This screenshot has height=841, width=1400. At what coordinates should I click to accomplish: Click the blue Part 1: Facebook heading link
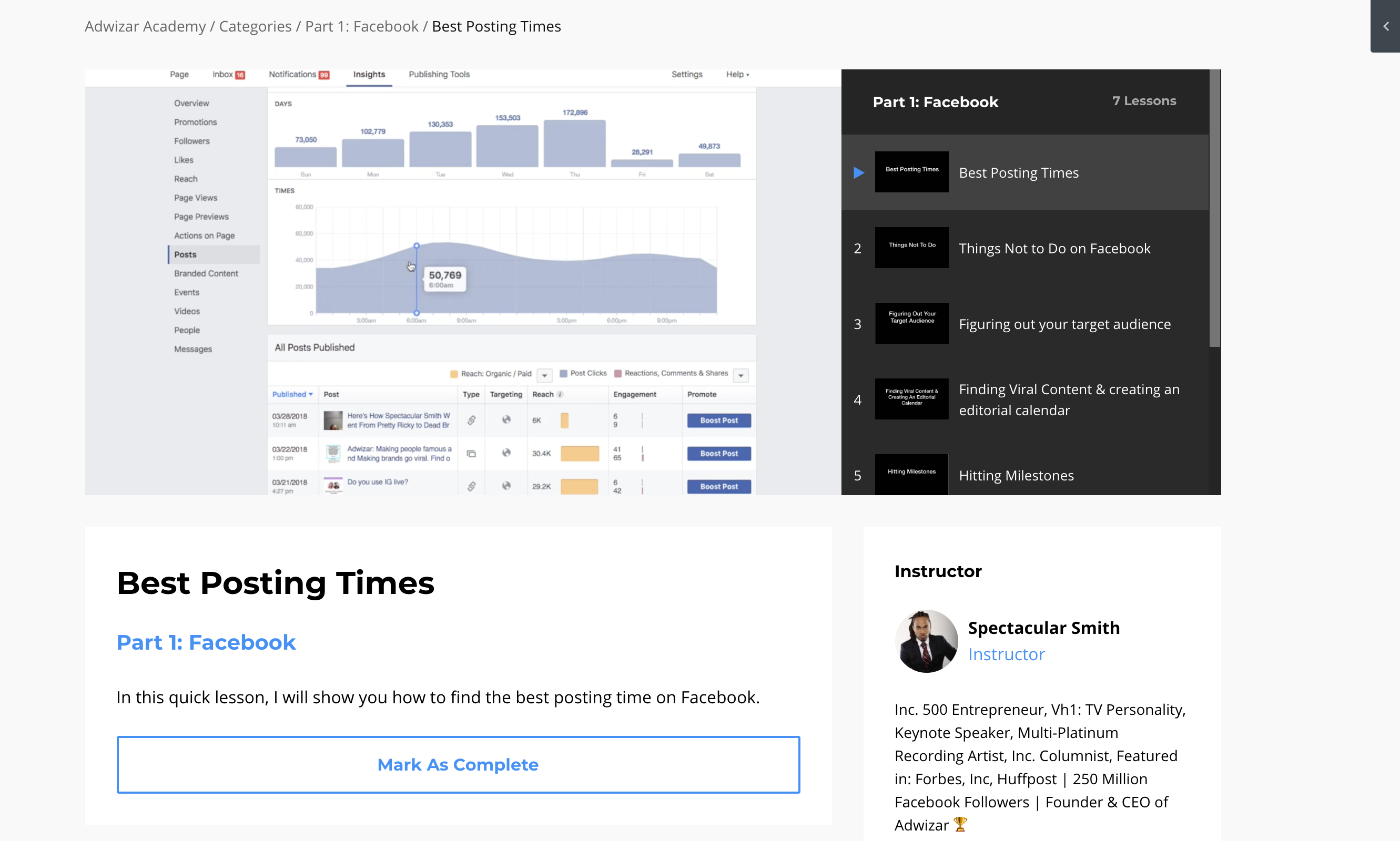pos(206,642)
